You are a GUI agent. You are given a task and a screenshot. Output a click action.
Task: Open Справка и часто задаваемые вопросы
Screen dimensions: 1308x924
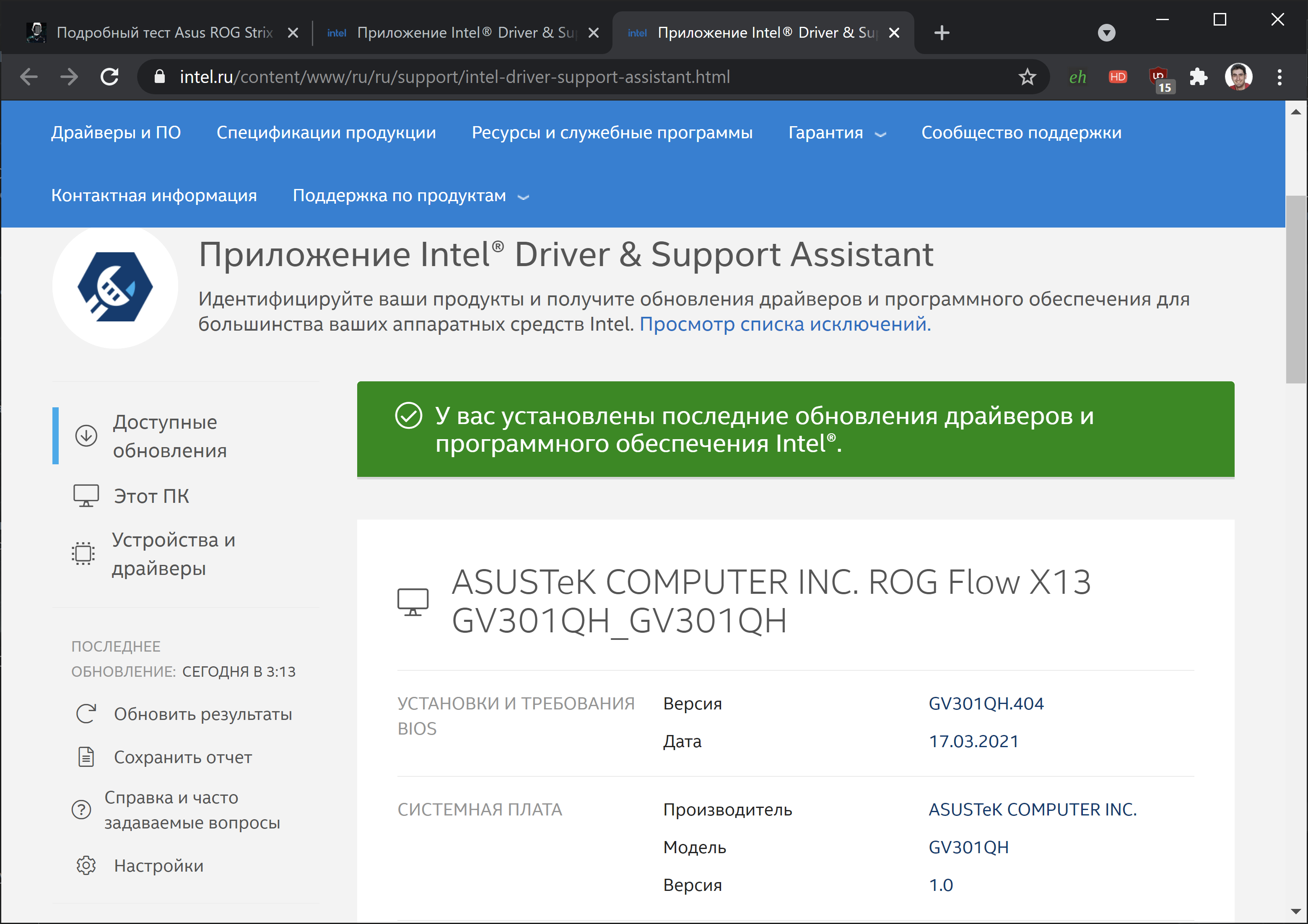pyautogui.click(x=192, y=810)
